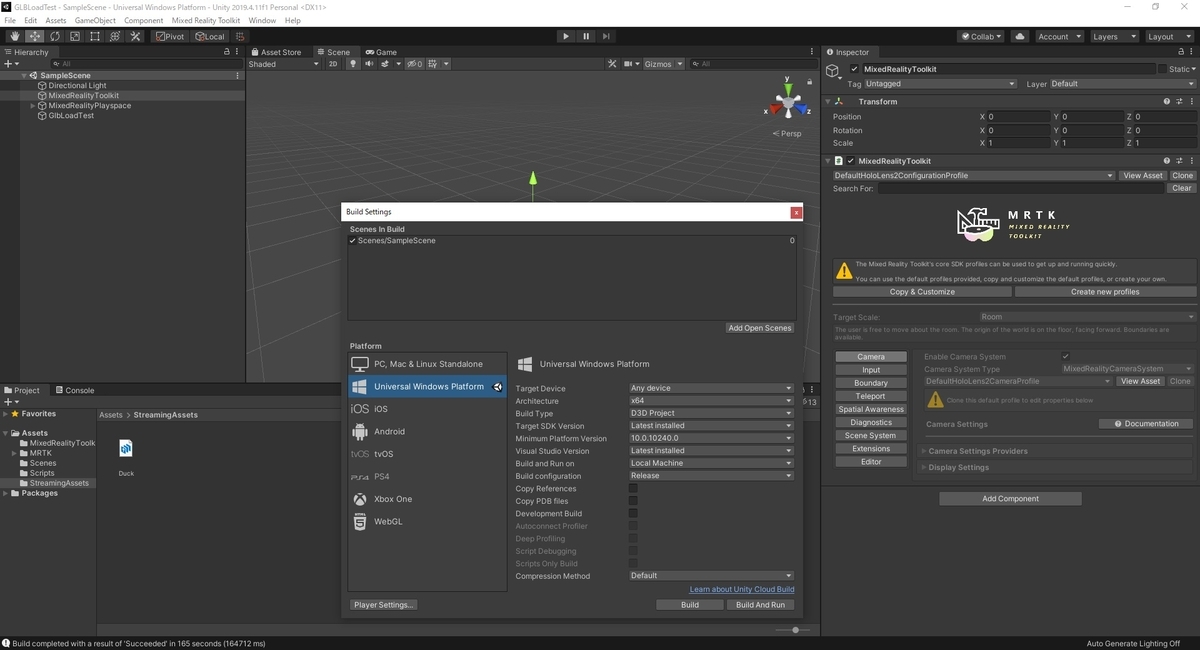Click Add Open Scenes button
The width and height of the screenshot is (1200, 650).
(x=760, y=328)
